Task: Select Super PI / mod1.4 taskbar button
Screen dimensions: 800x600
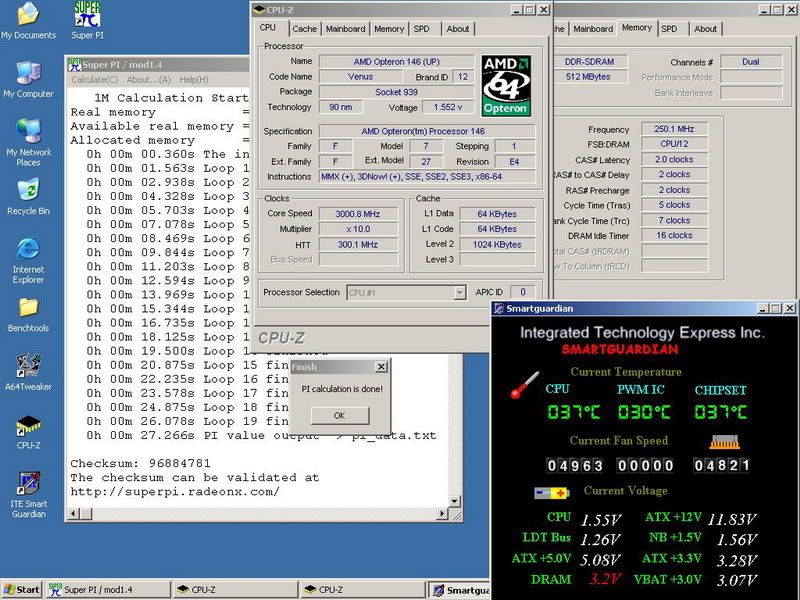Action: coord(106,590)
